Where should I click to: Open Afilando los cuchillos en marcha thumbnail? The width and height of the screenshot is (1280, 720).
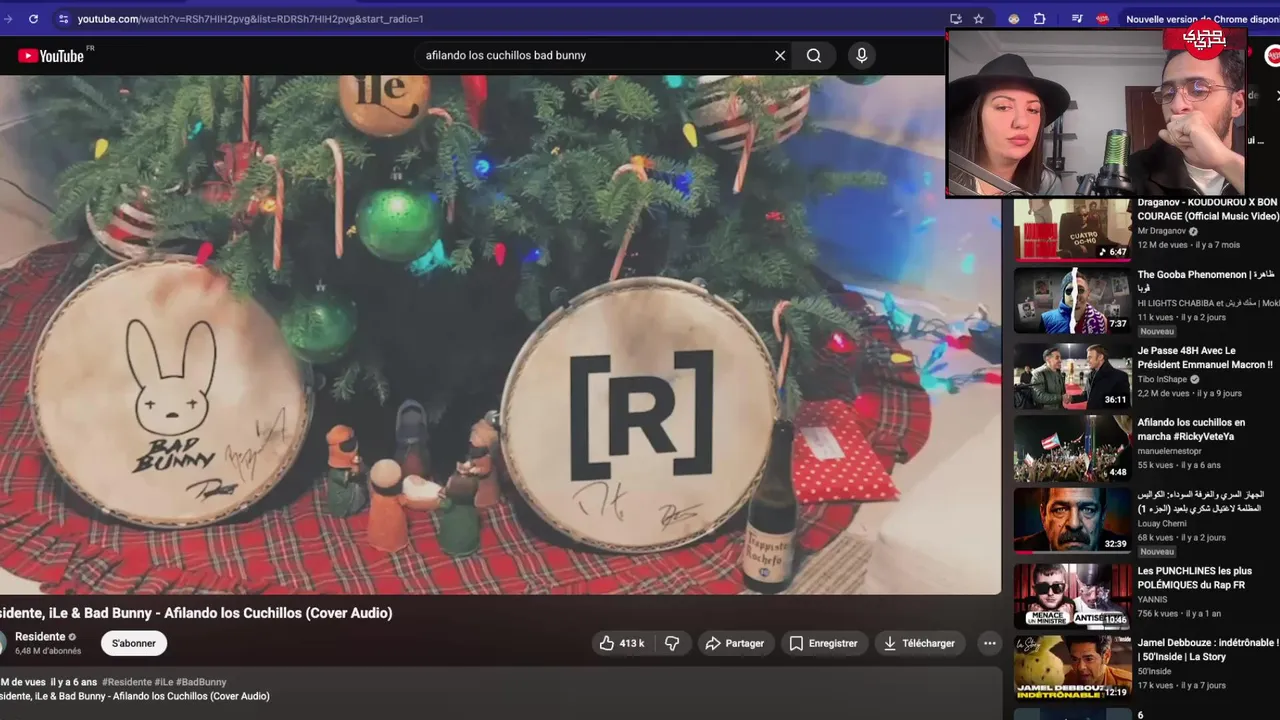1072,448
